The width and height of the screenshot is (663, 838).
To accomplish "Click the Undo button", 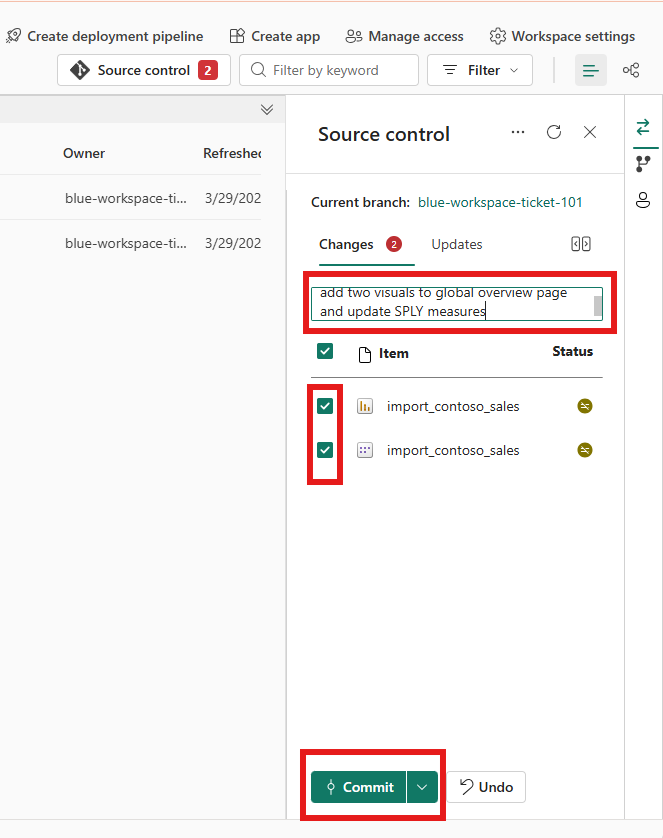I will (x=486, y=787).
